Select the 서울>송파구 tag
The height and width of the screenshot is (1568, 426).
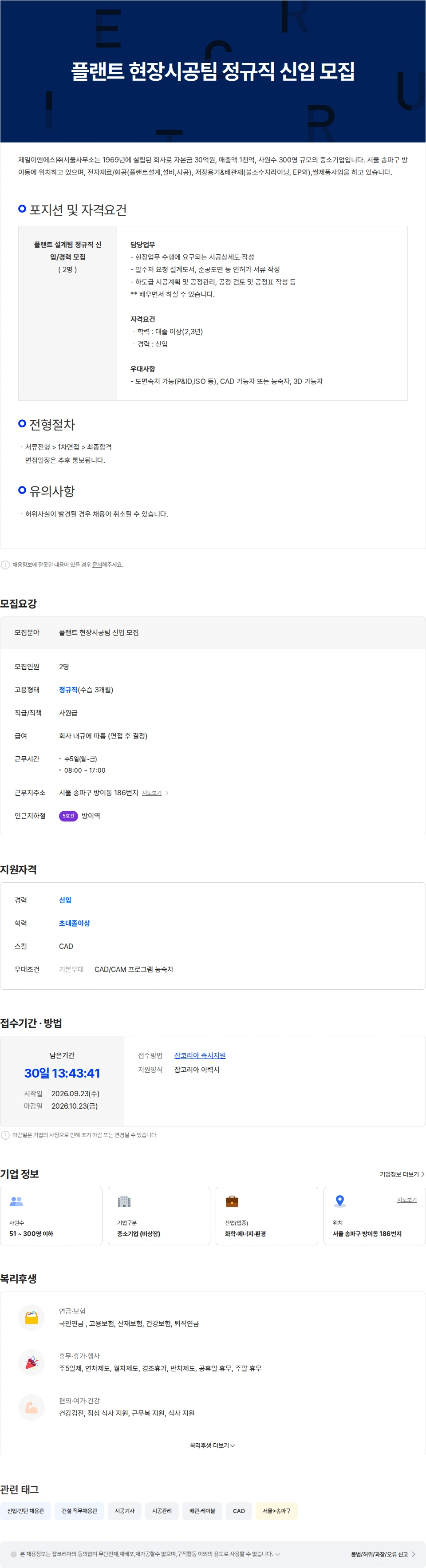276,1511
